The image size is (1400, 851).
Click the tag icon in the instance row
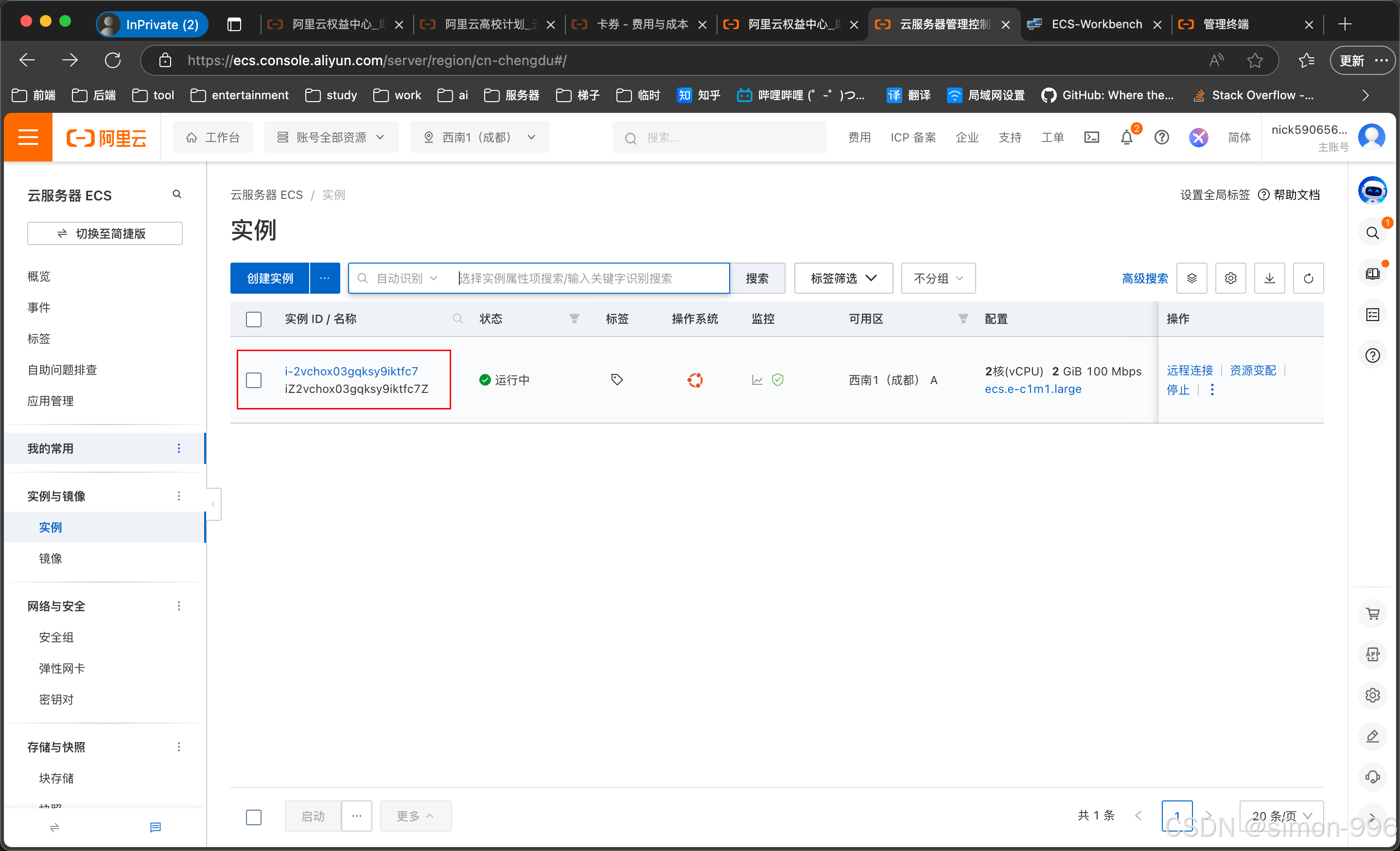point(616,380)
